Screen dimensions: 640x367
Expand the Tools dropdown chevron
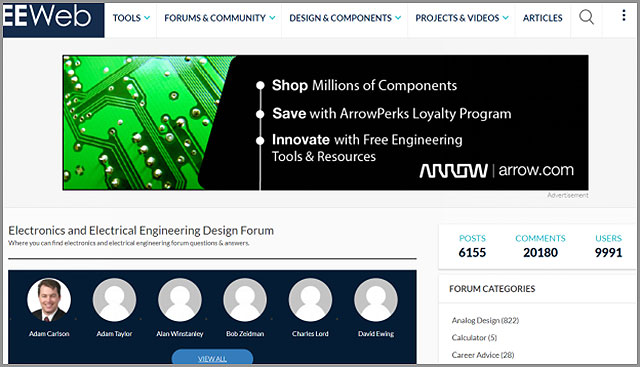(x=147, y=18)
